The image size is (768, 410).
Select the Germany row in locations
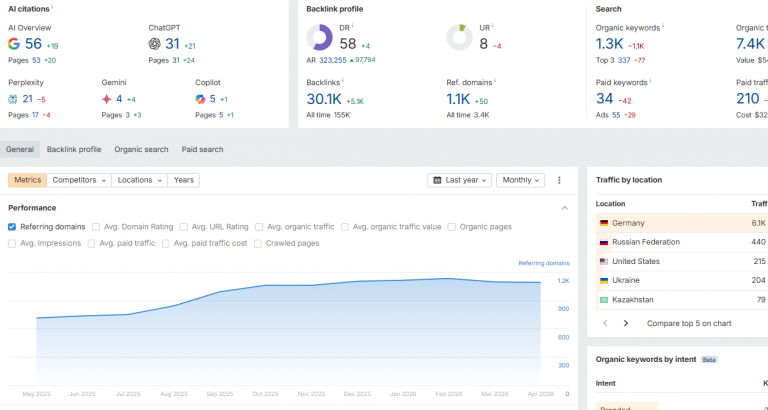[x=681, y=223]
